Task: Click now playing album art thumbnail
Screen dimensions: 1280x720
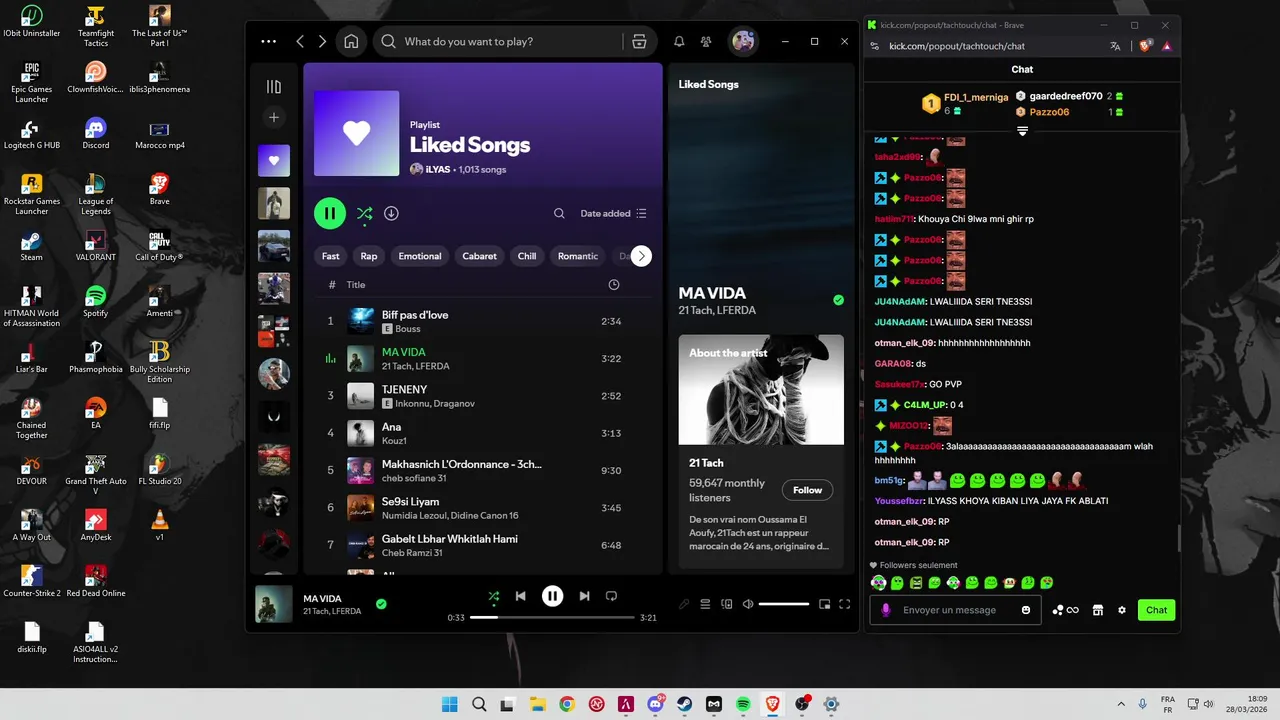Action: pos(274,604)
